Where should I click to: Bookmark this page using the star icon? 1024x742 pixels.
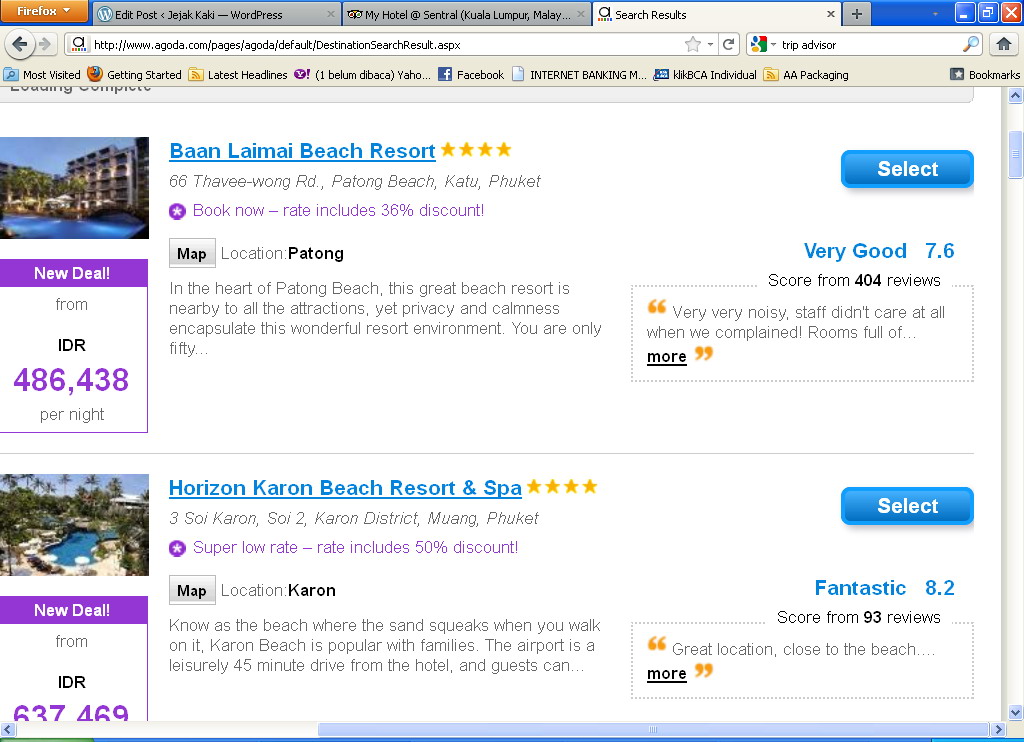pyautogui.click(x=692, y=44)
